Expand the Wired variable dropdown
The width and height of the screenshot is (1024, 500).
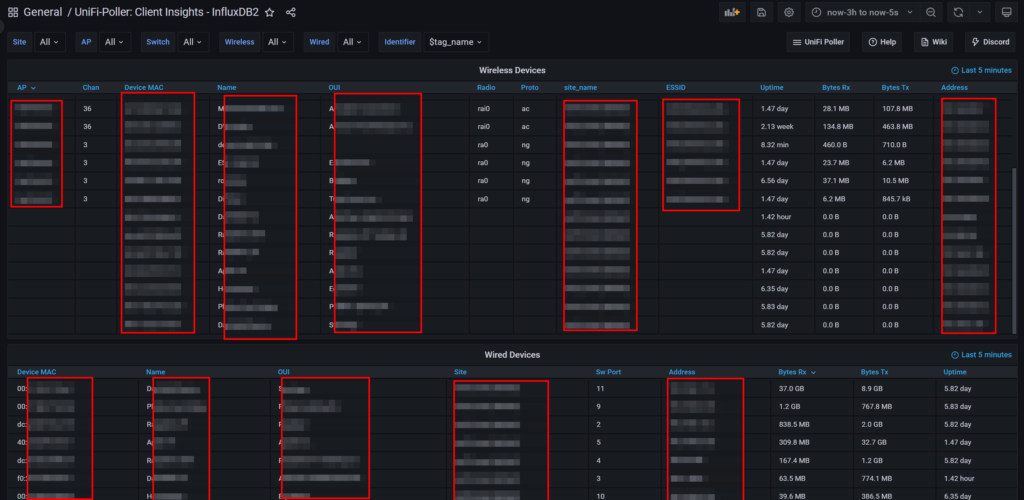[x=353, y=42]
